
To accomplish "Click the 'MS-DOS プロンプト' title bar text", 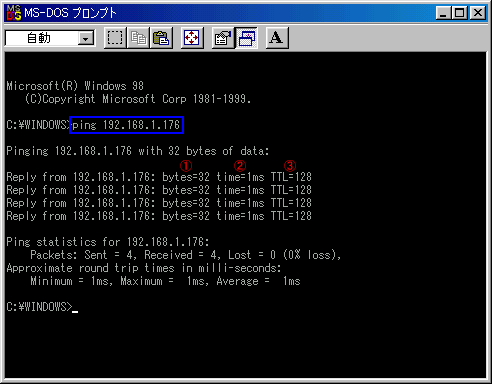I will [70, 13].
